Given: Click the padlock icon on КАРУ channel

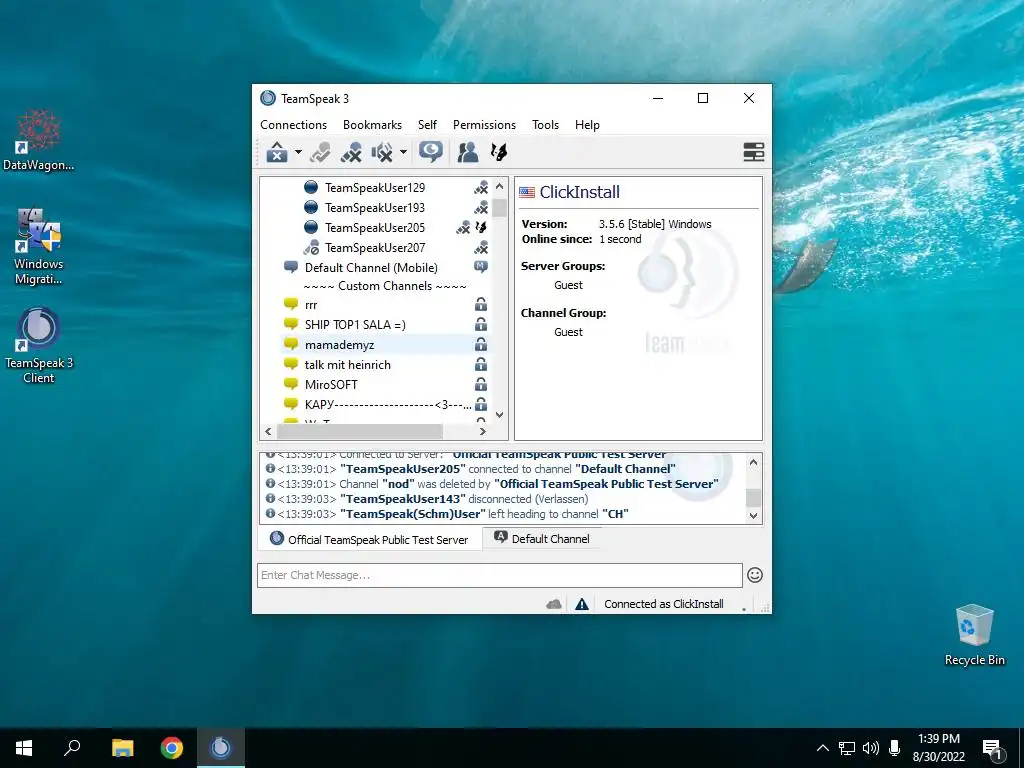Looking at the screenshot, I should 481,404.
